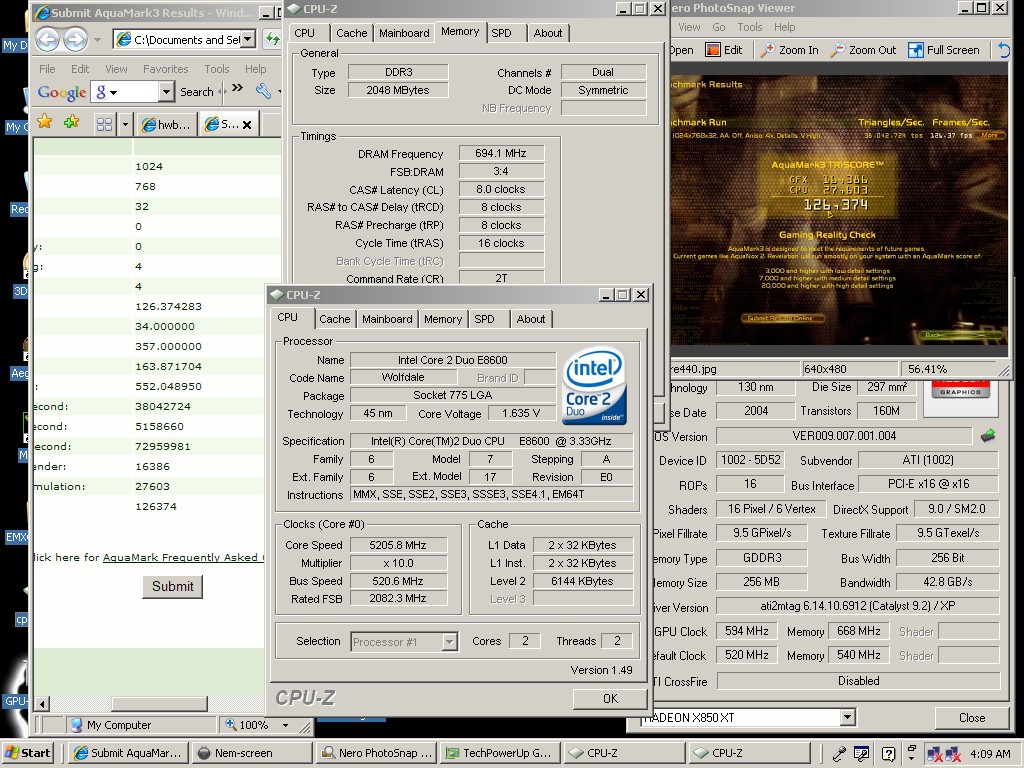This screenshot has width=1024, height=768.
Task: Open Favorites menu in Internet Explorer
Action: 165,69
